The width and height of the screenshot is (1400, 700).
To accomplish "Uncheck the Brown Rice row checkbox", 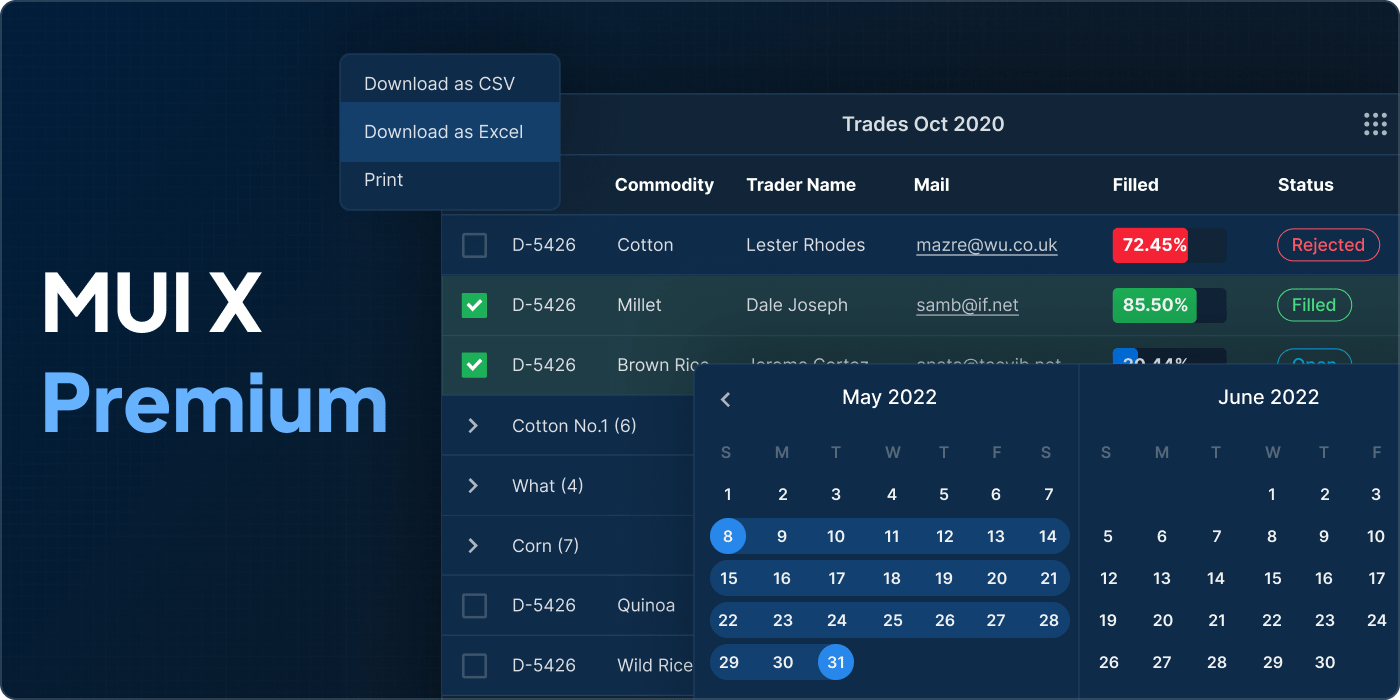I will (x=474, y=365).
